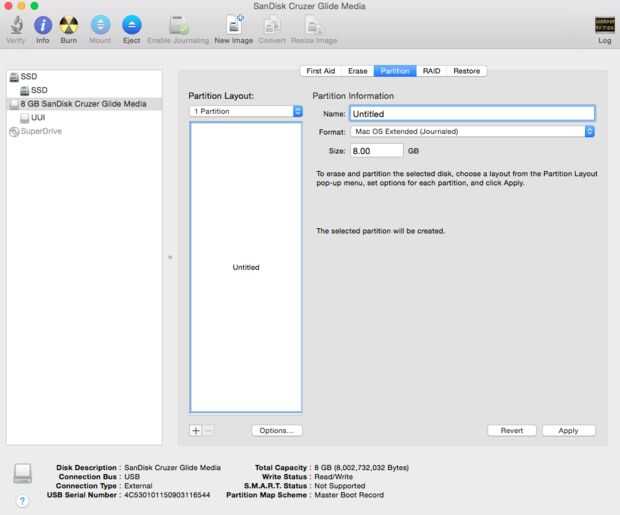
Task: Open the Log toolbar icon
Action: coord(605,25)
